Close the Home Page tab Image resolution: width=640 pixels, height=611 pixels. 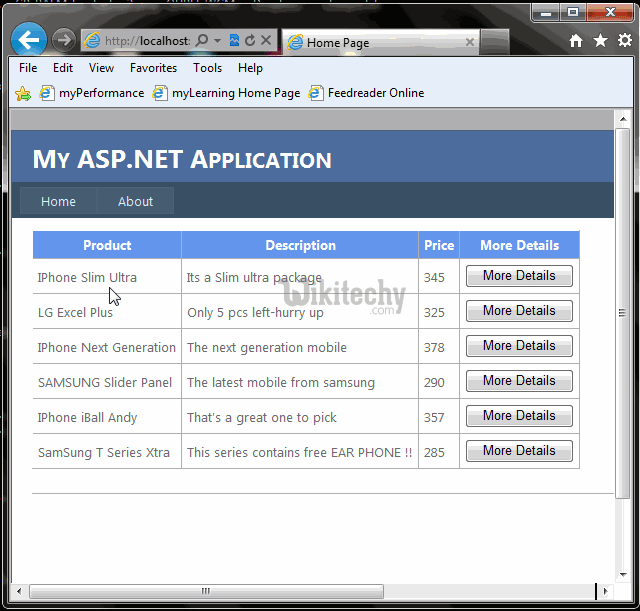(x=470, y=43)
